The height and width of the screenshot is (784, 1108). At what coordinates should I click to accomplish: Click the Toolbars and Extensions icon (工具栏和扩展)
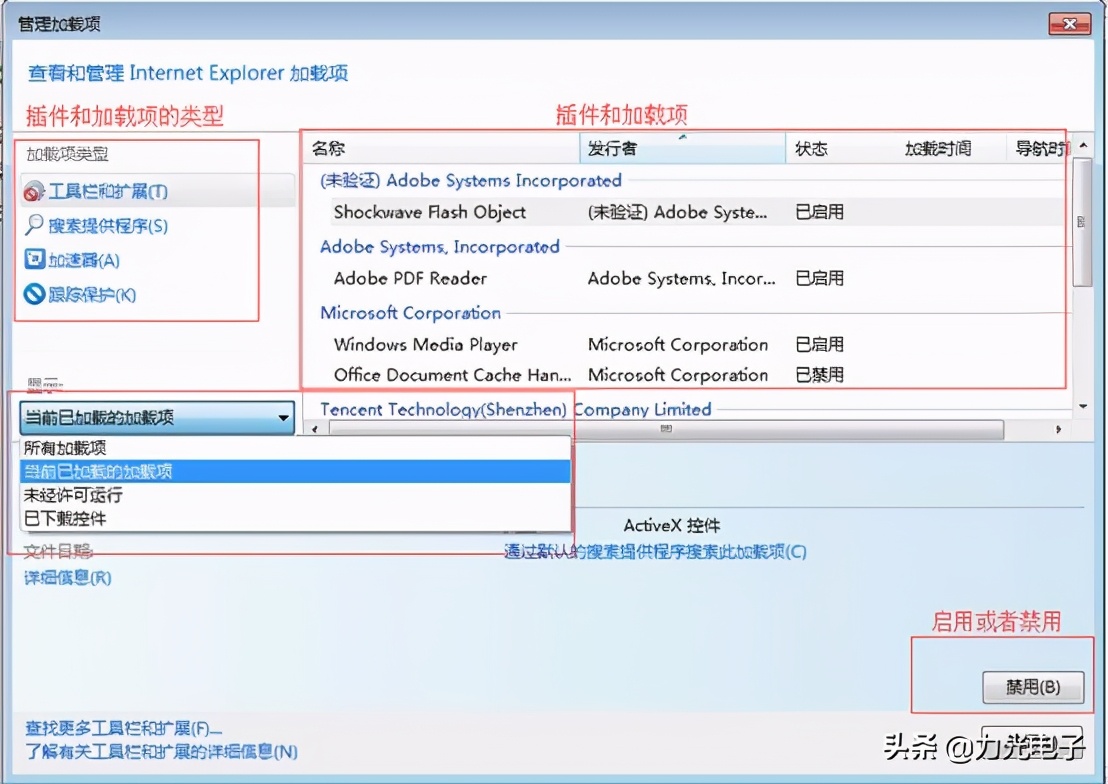[33, 192]
